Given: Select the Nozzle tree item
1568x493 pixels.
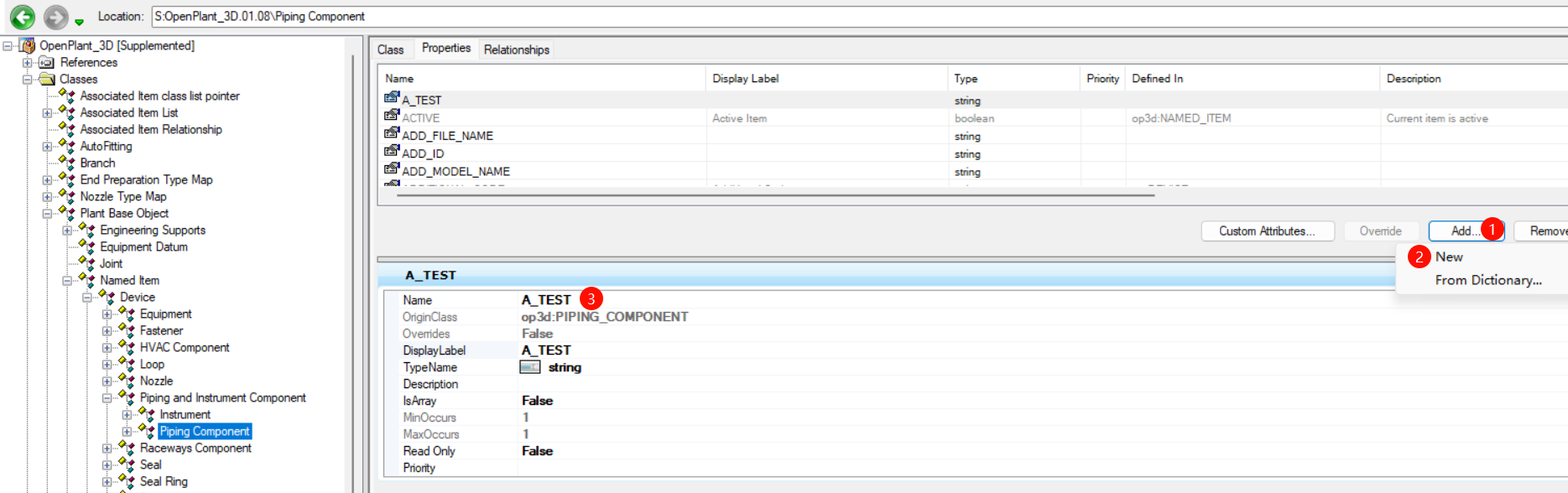Looking at the screenshot, I should pos(156,381).
